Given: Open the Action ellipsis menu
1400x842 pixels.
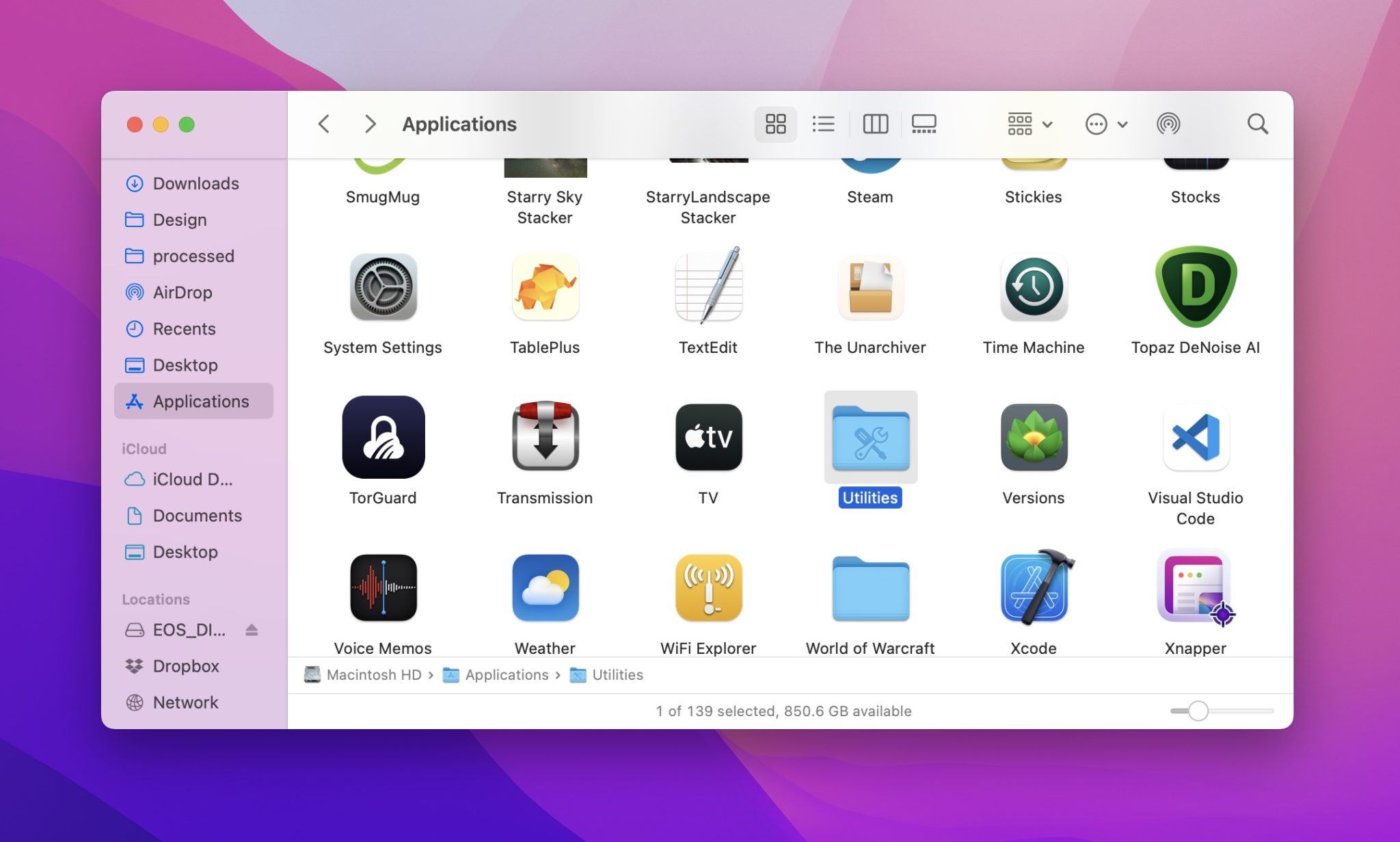Looking at the screenshot, I should coord(1106,124).
